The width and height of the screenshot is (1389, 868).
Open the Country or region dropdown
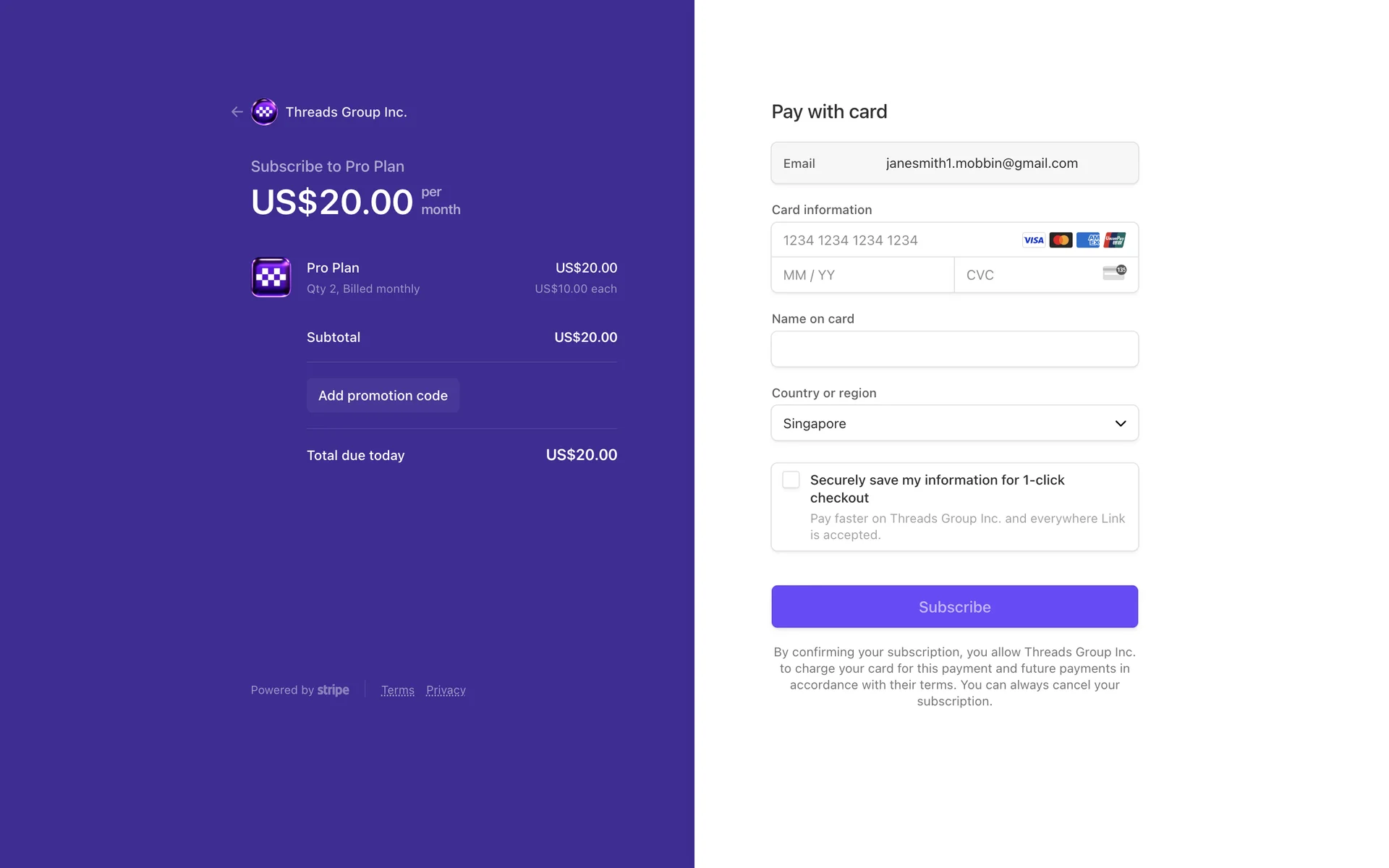pyautogui.click(x=940, y=423)
